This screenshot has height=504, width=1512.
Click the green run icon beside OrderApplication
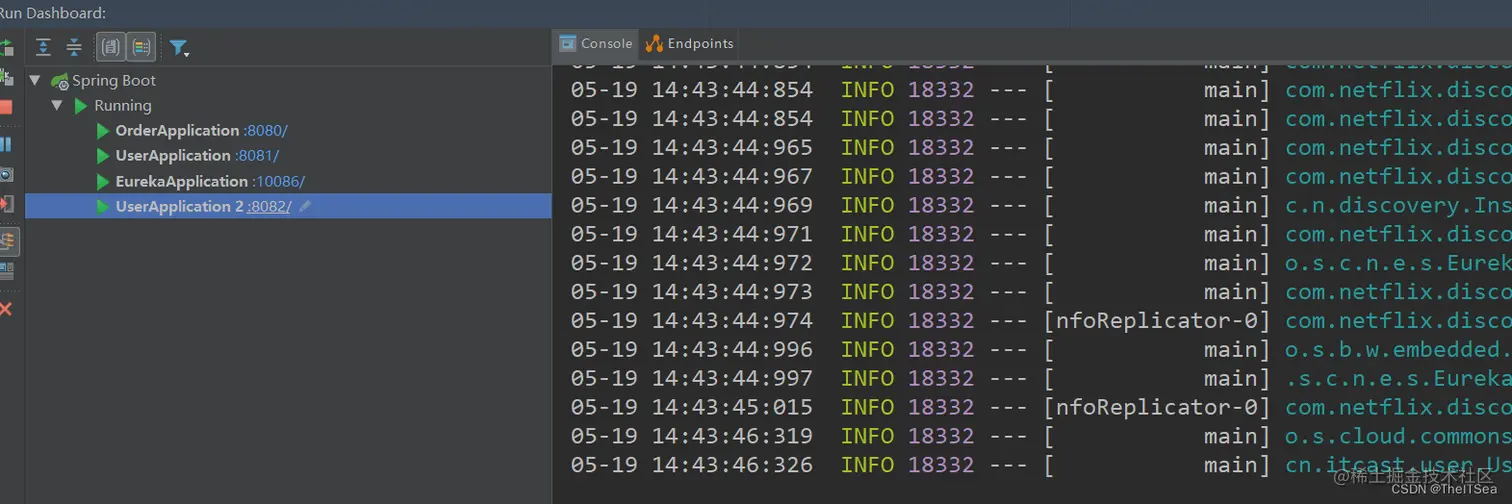tap(102, 131)
